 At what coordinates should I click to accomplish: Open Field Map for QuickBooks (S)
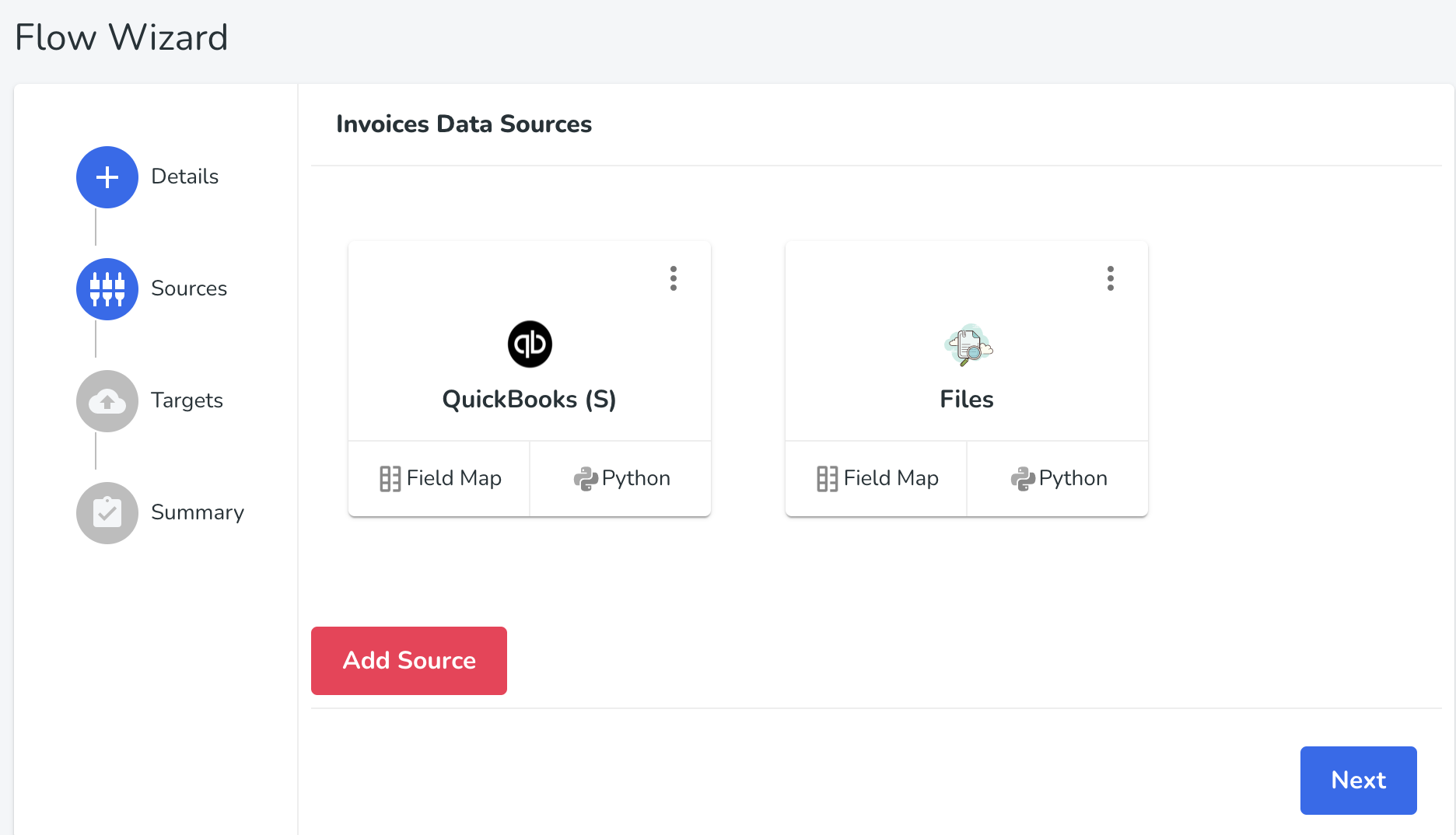tap(439, 478)
